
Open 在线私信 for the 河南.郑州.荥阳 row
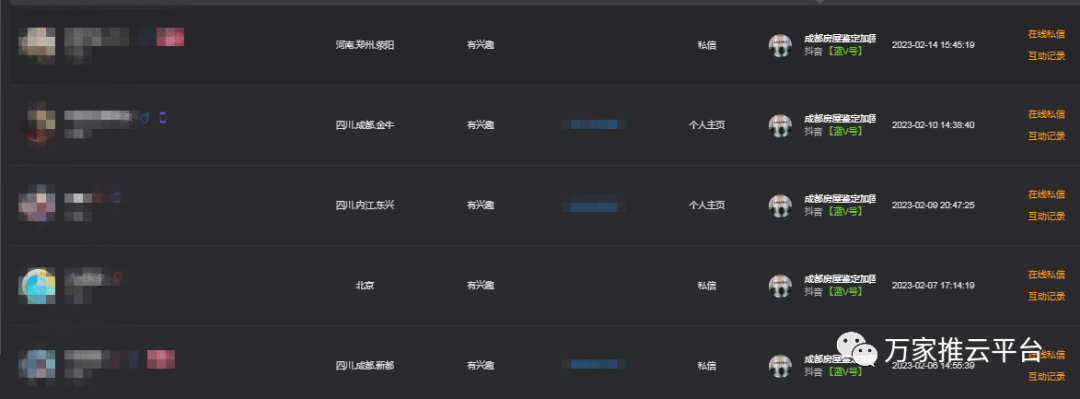pos(1046,34)
